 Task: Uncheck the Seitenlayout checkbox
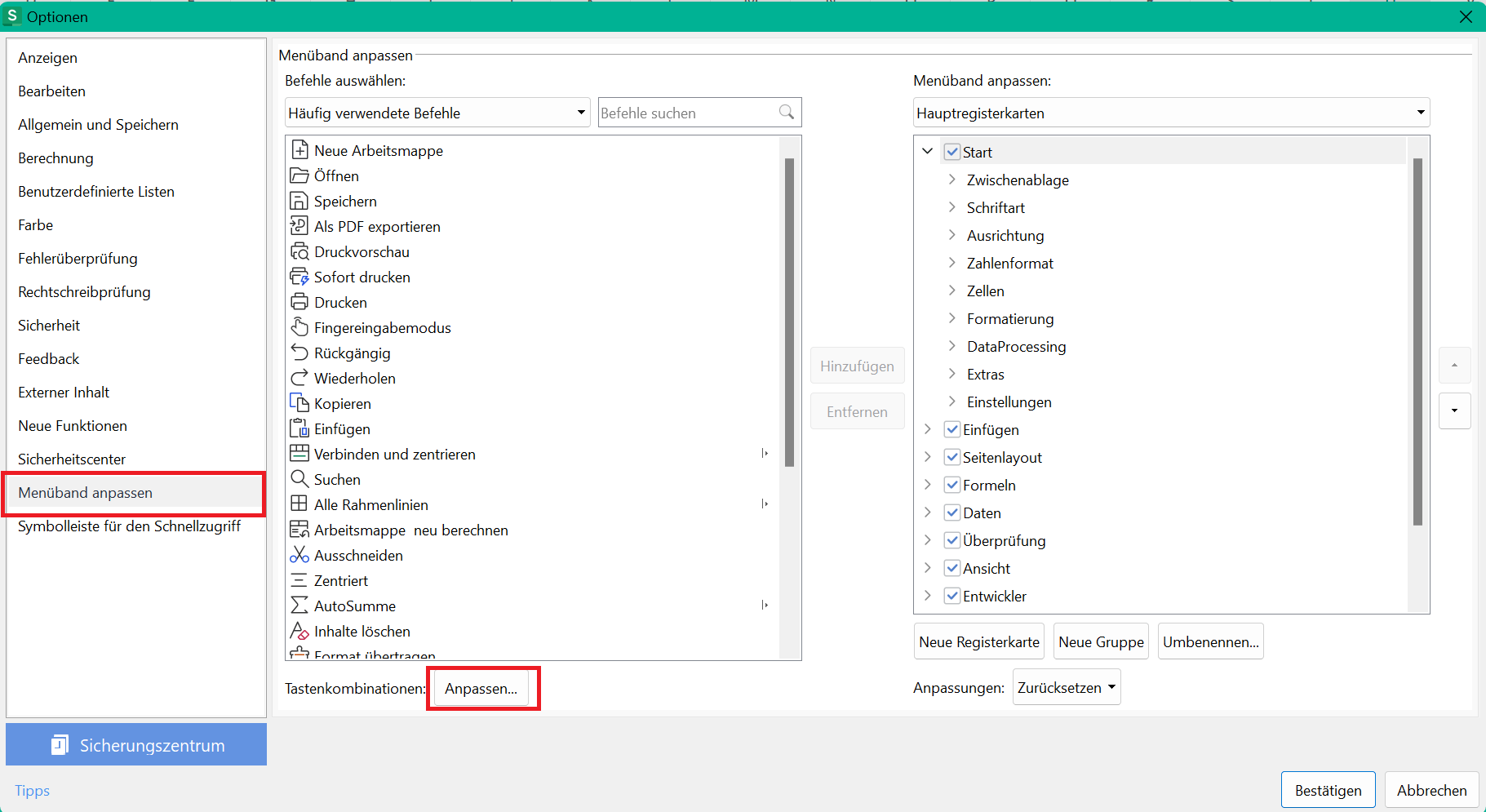pos(952,457)
